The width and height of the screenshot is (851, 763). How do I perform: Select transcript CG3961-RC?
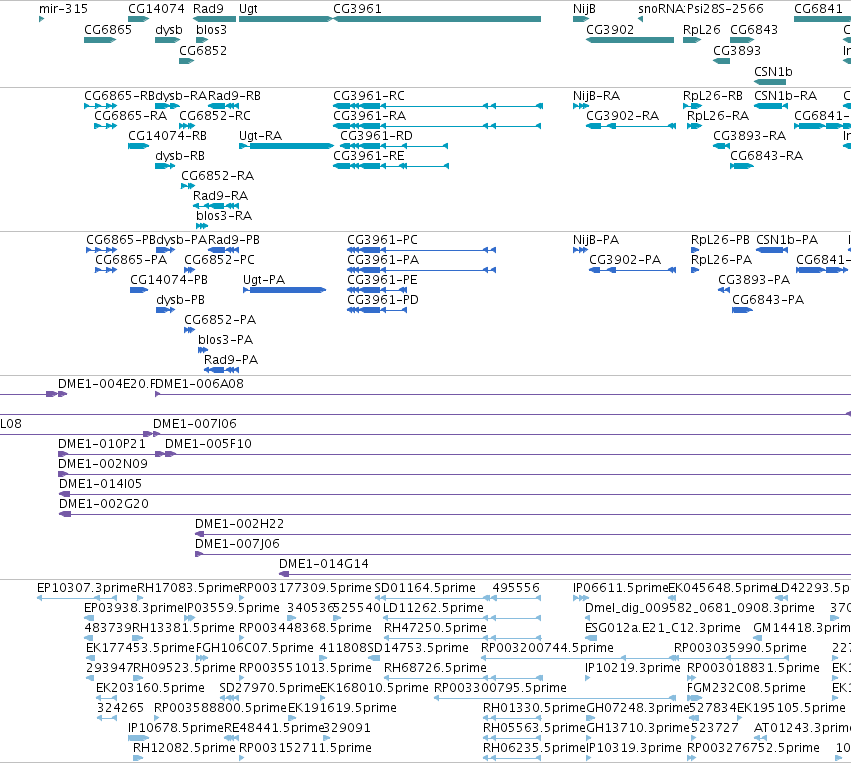[437, 106]
